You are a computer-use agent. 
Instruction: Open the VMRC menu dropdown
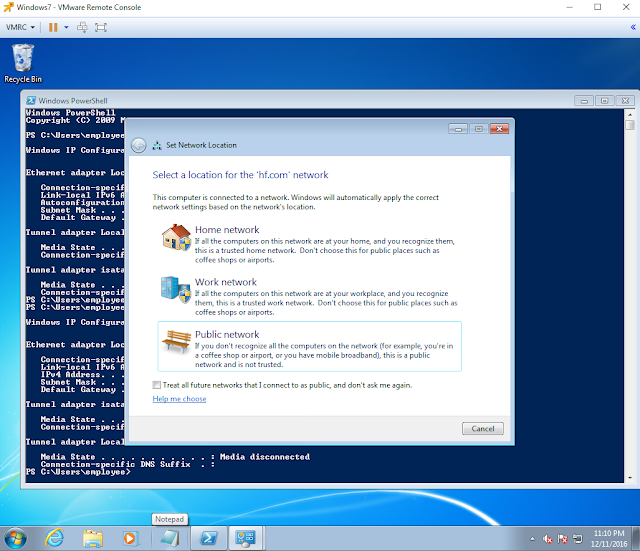coord(20,27)
